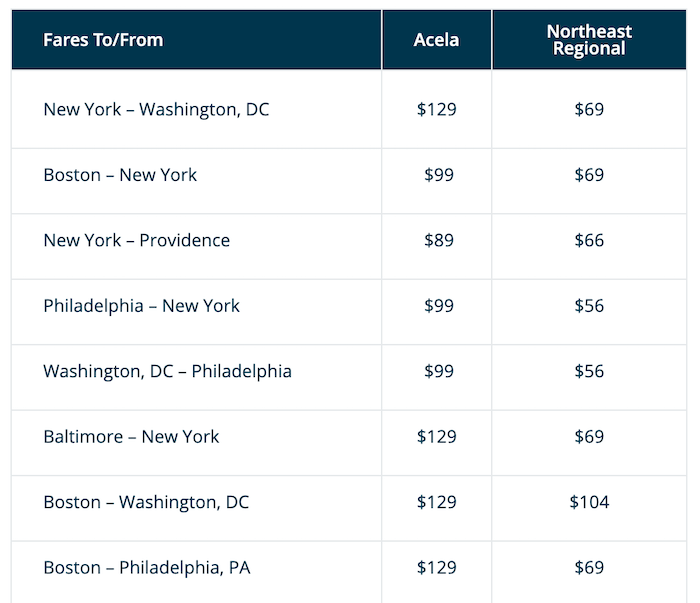The height and width of the screenshot is (603, 700).
Task: Select the New York – Washington, DC route
Action: pyautogui.click(x=156, y=109)
